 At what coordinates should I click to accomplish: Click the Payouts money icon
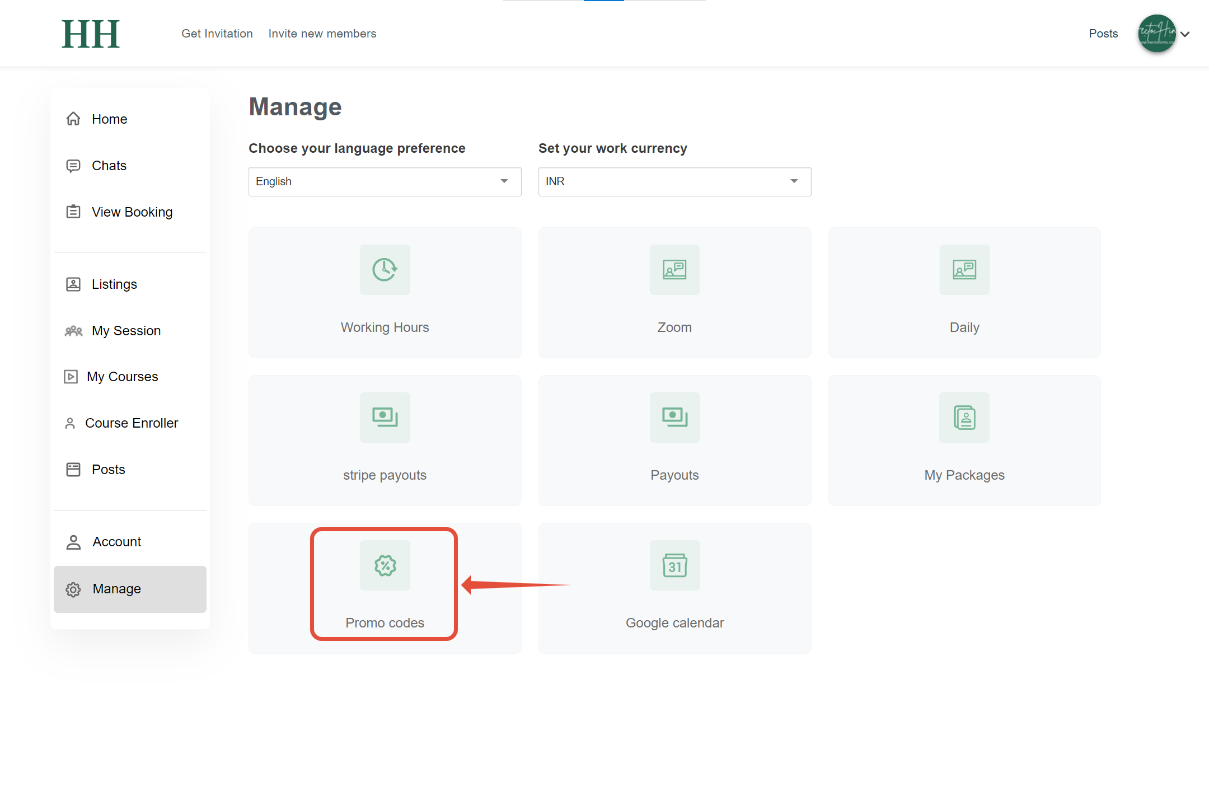675,417
